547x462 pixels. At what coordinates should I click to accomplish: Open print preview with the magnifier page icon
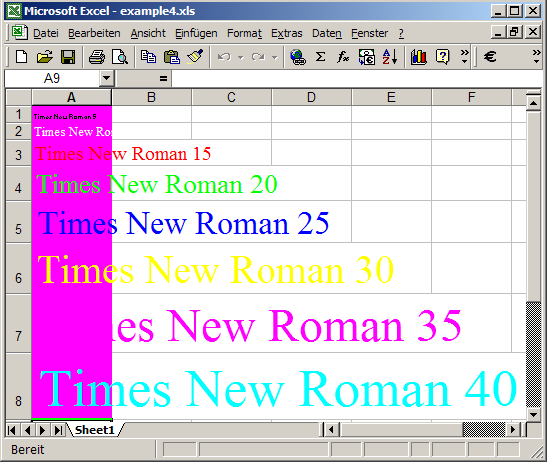[x=120, y=57]
